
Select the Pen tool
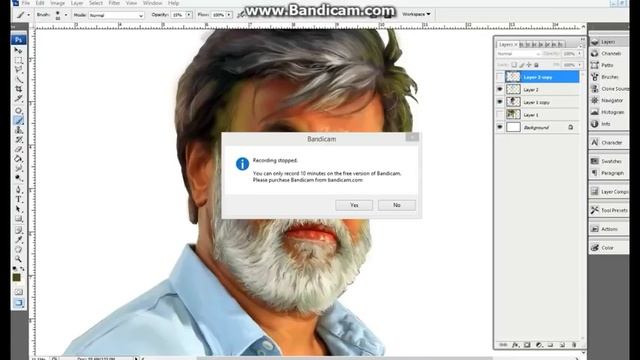(18, 190)
